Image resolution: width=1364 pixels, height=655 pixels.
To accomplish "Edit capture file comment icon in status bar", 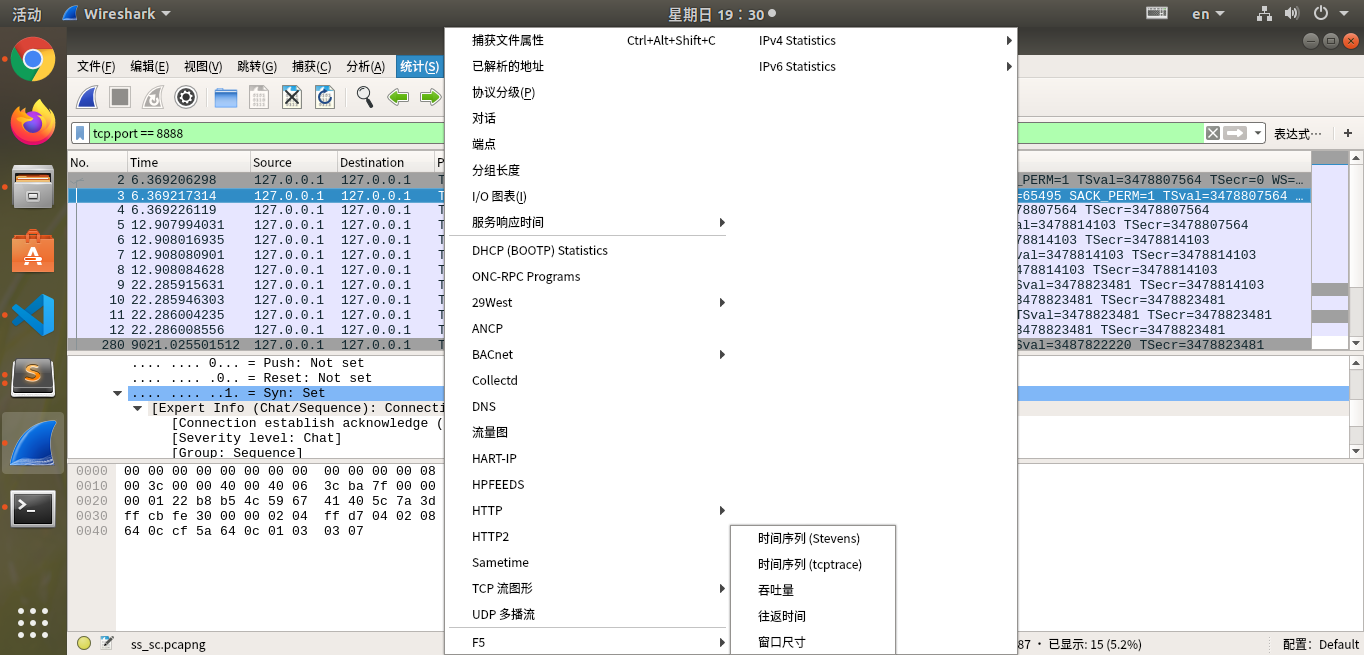I will [107, 643].
